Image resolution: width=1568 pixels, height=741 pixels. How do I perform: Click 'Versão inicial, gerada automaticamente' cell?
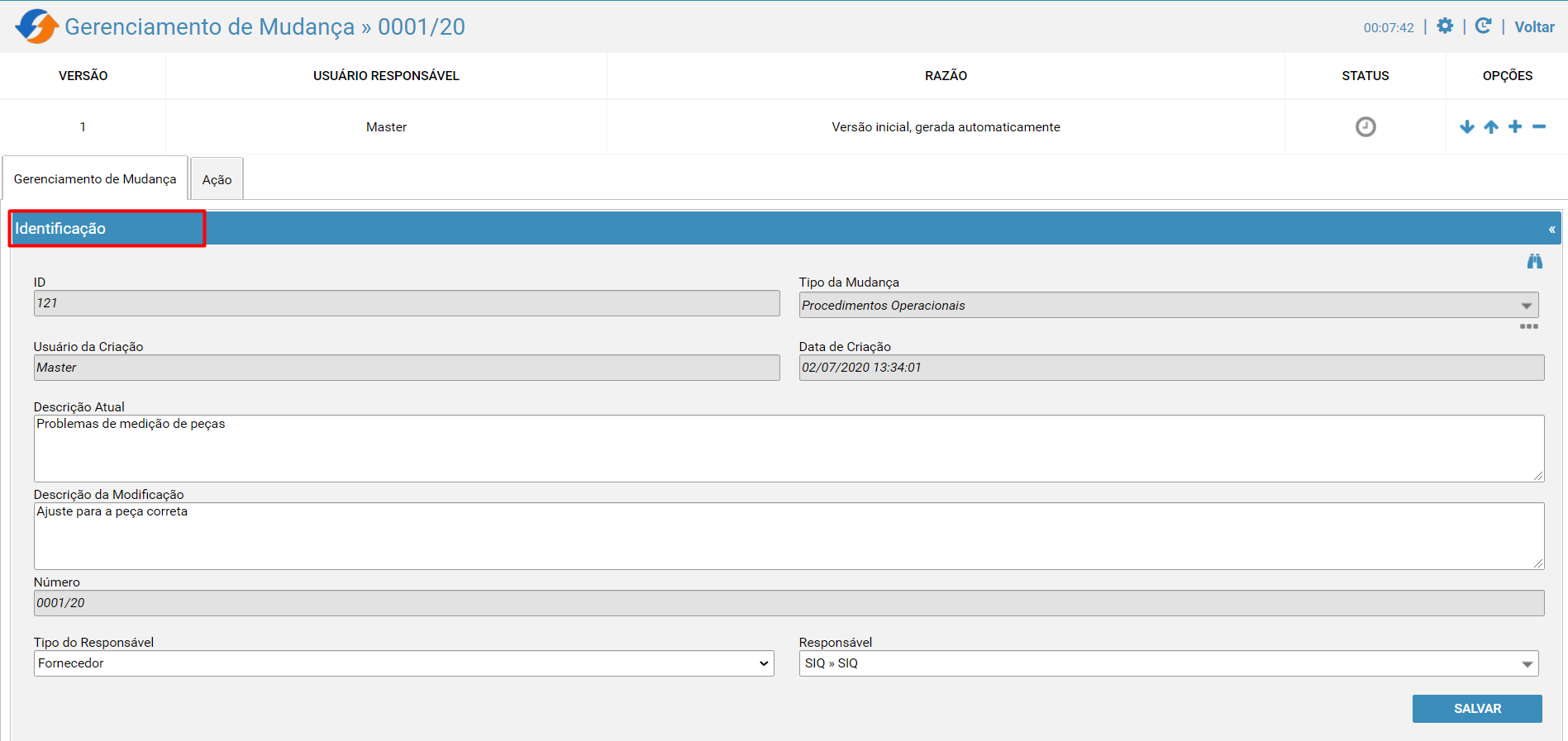pos(946,126)
